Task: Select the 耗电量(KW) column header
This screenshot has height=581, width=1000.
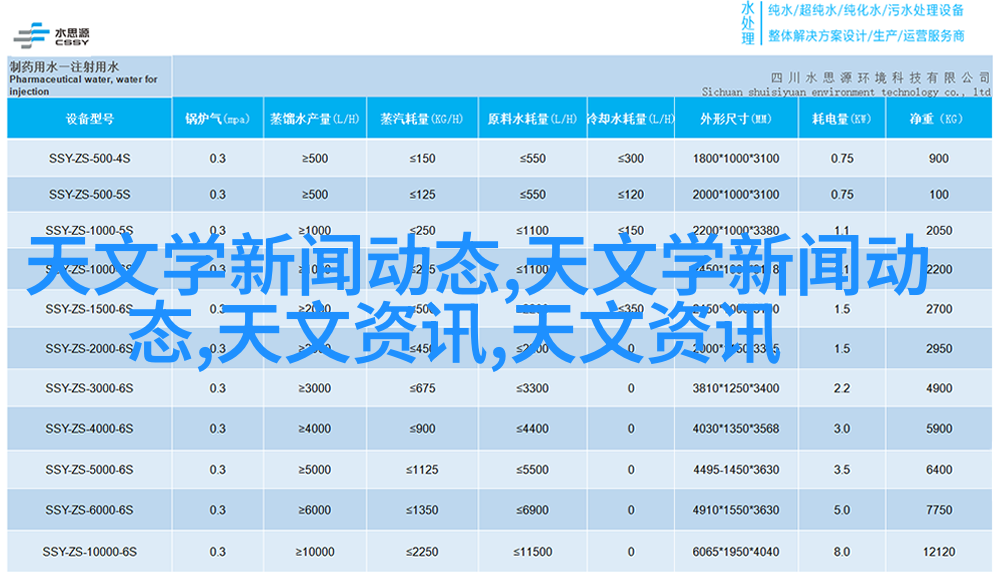Action: (841, 119)
